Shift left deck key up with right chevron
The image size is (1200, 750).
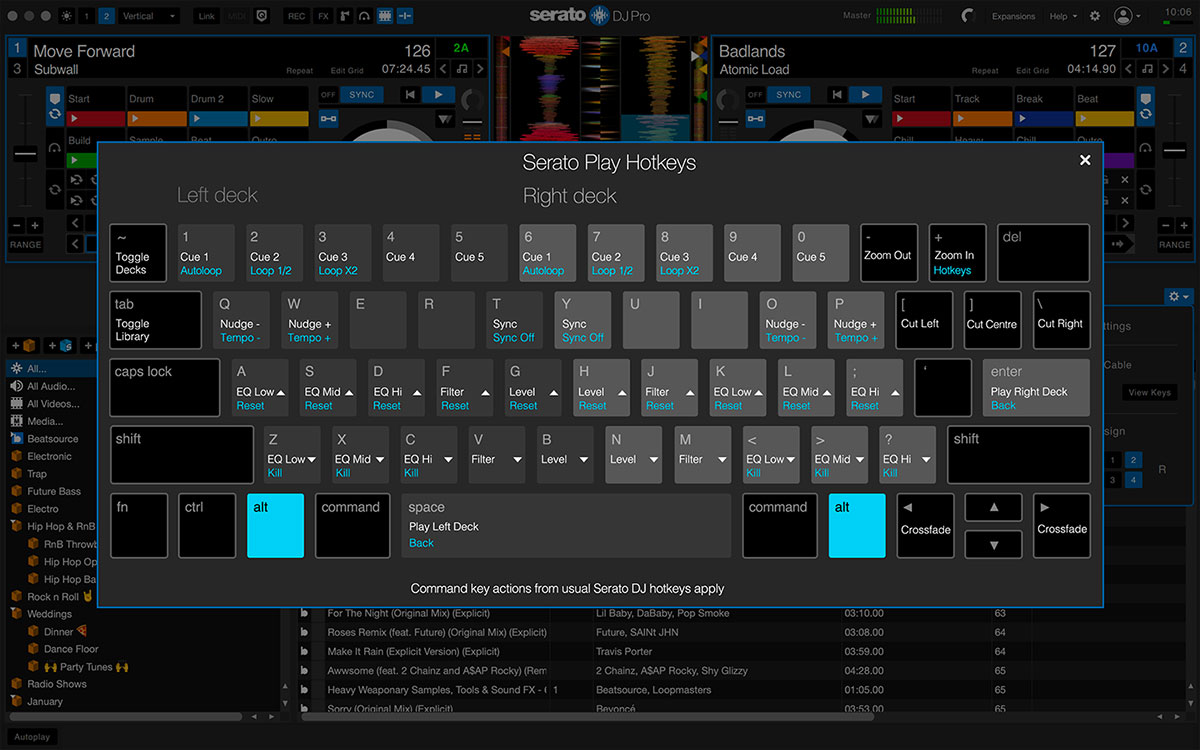[x=481, y=69]
